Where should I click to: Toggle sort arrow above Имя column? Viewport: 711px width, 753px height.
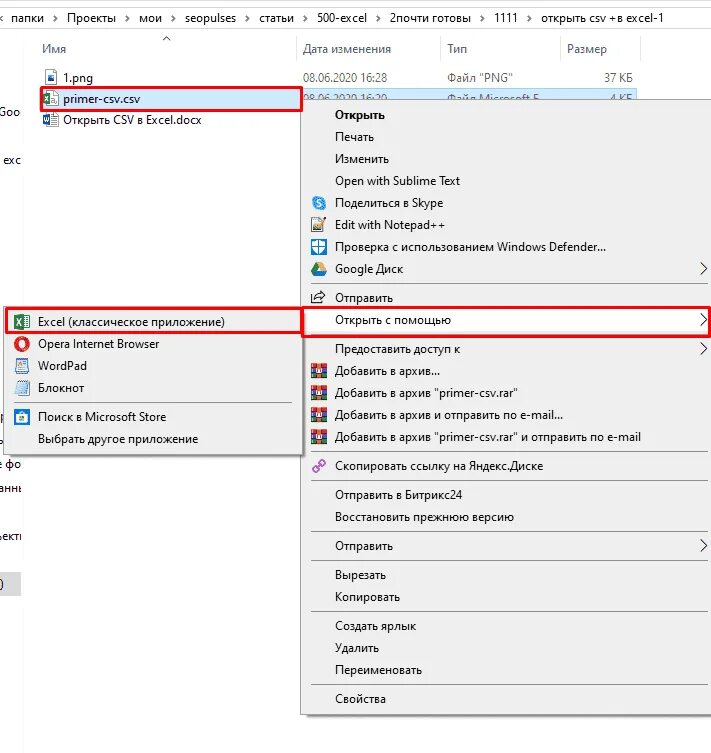pyautogui.click(x=167, y=38)
